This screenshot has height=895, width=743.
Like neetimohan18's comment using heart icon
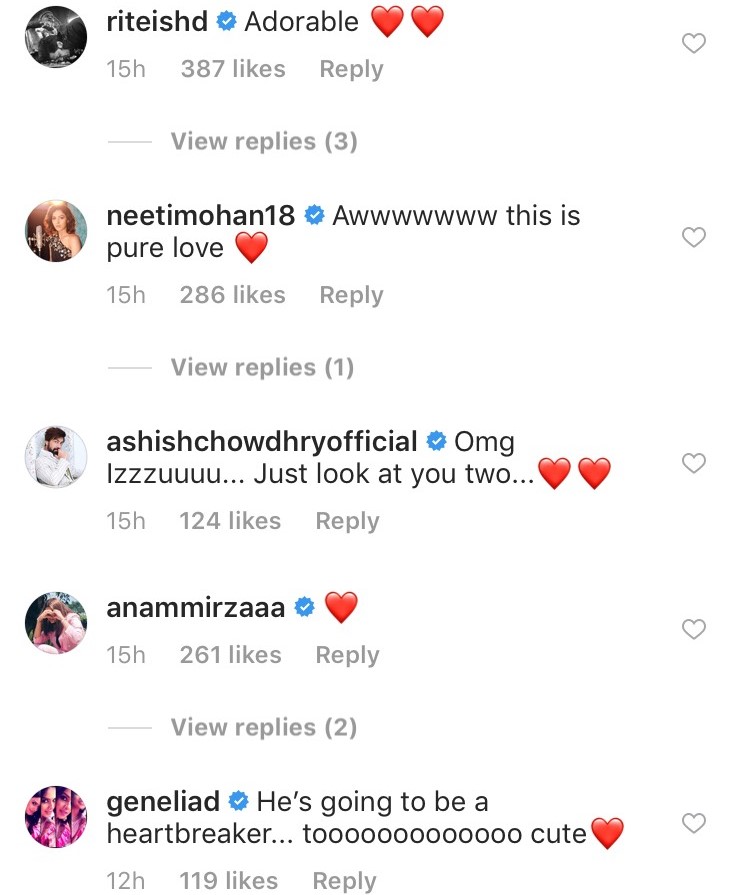point(693,237)
